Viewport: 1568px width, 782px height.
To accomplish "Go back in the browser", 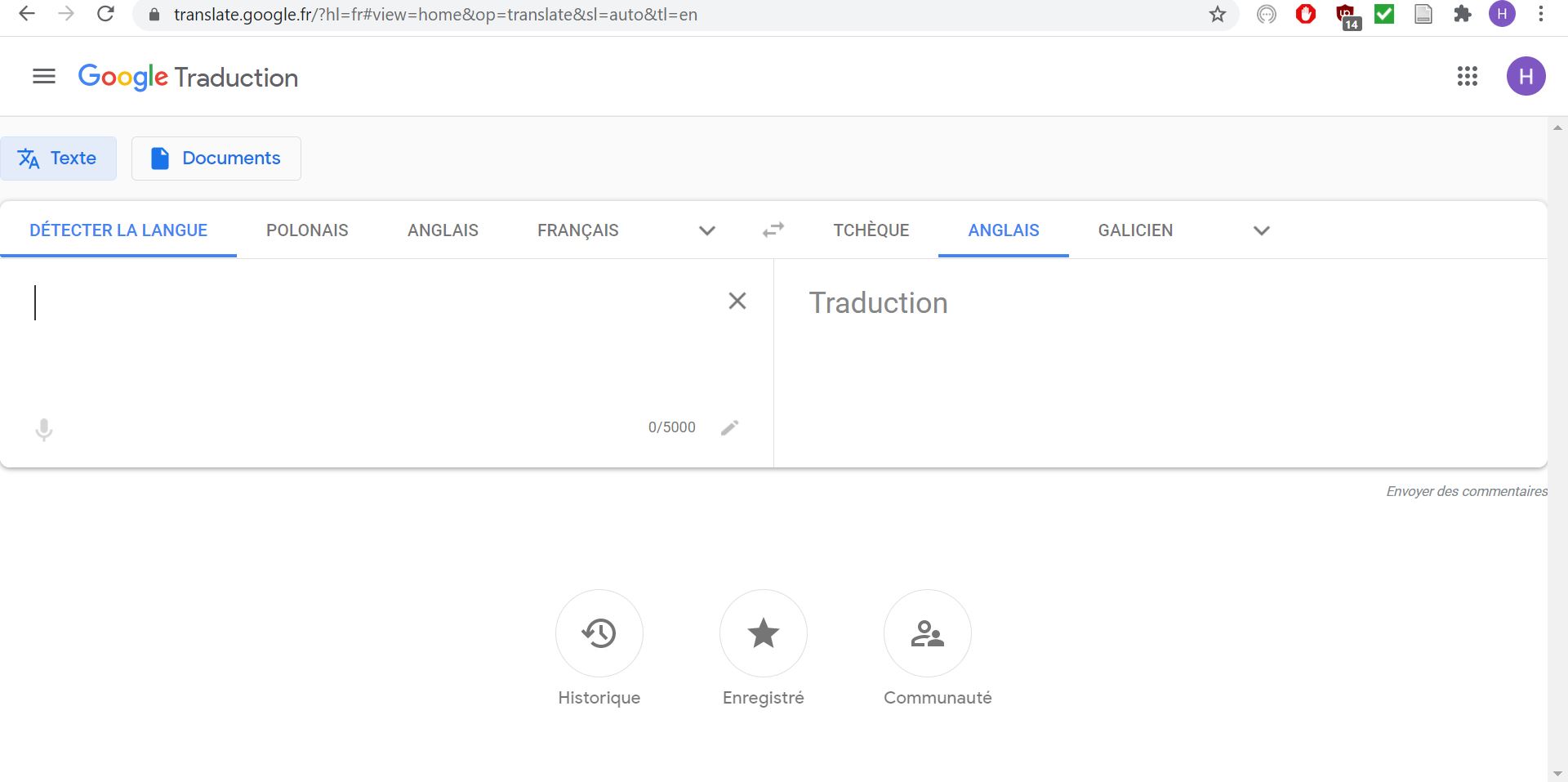I will pos(27,14).
